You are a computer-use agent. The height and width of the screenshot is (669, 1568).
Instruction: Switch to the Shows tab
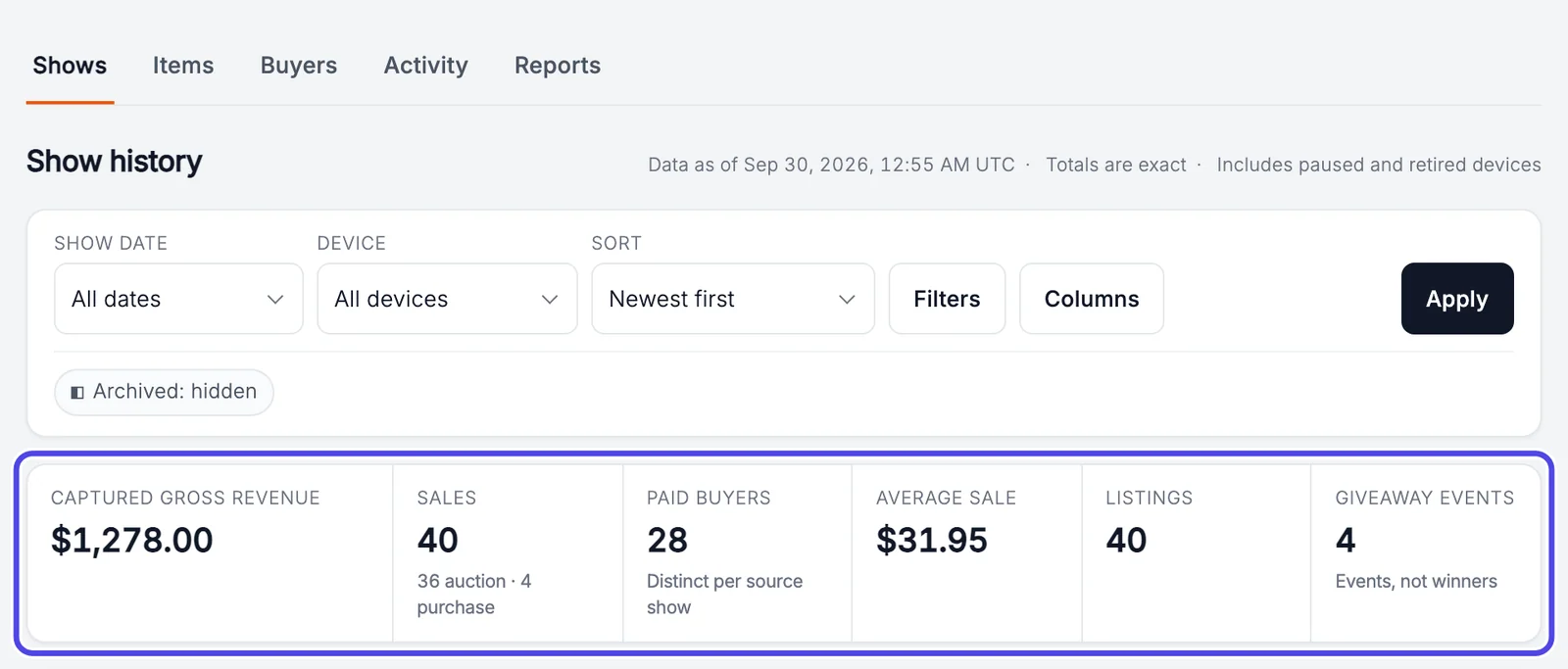tap(70, 66)
